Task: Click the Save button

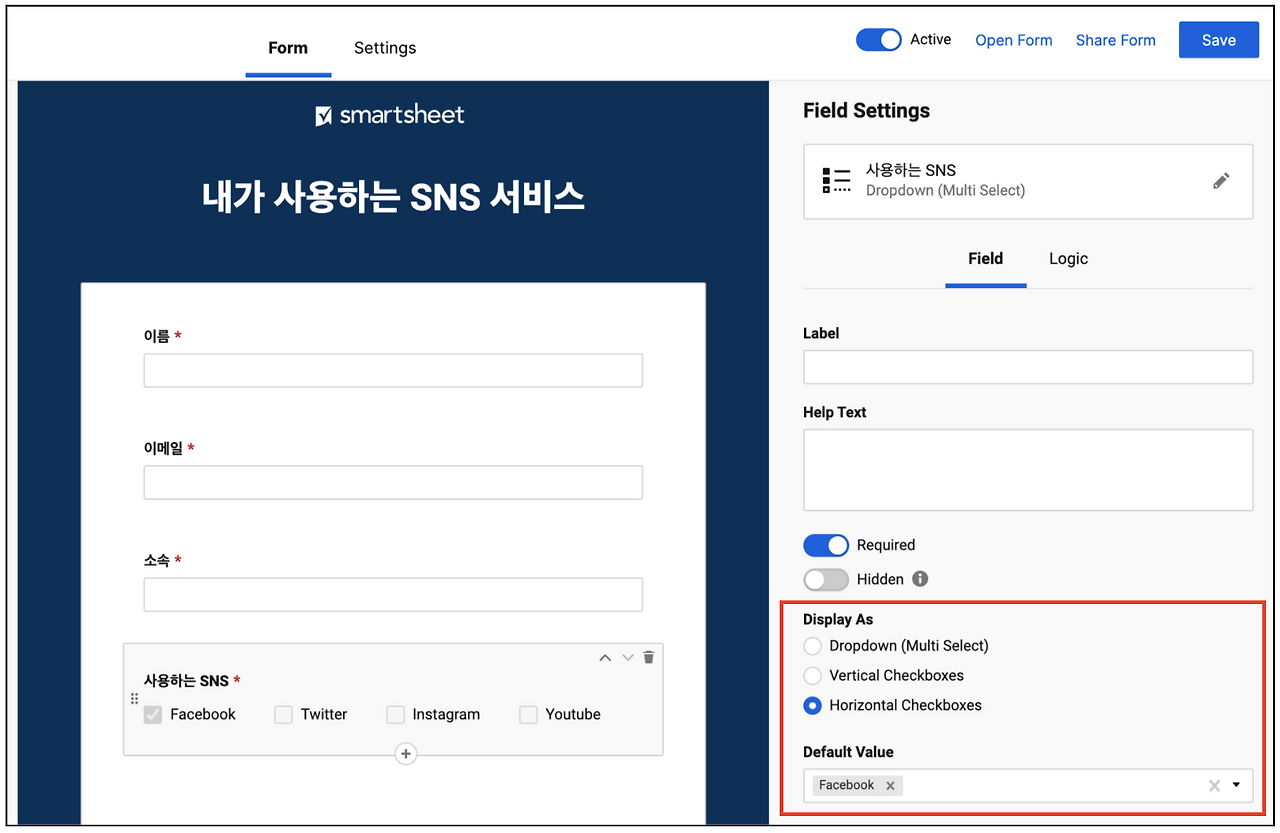Action: coord(1219,40)
